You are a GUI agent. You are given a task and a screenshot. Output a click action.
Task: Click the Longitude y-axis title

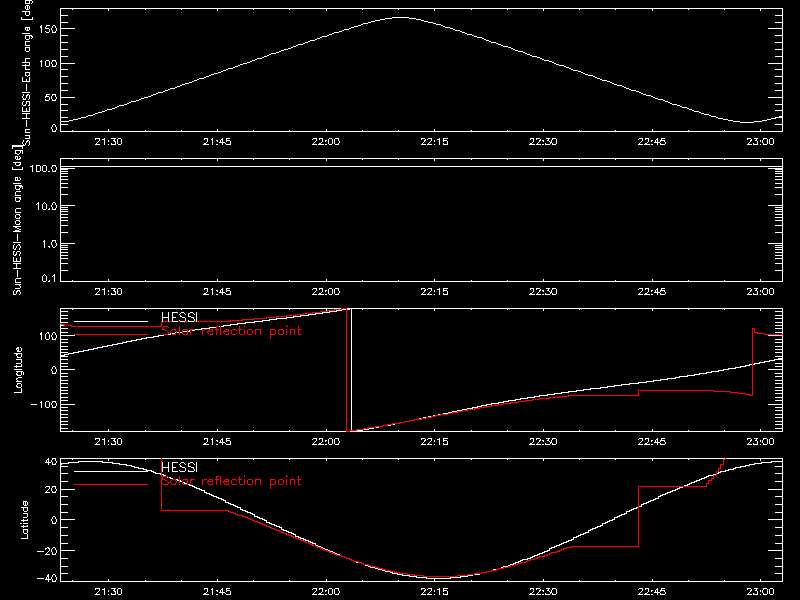coord(18,370)
